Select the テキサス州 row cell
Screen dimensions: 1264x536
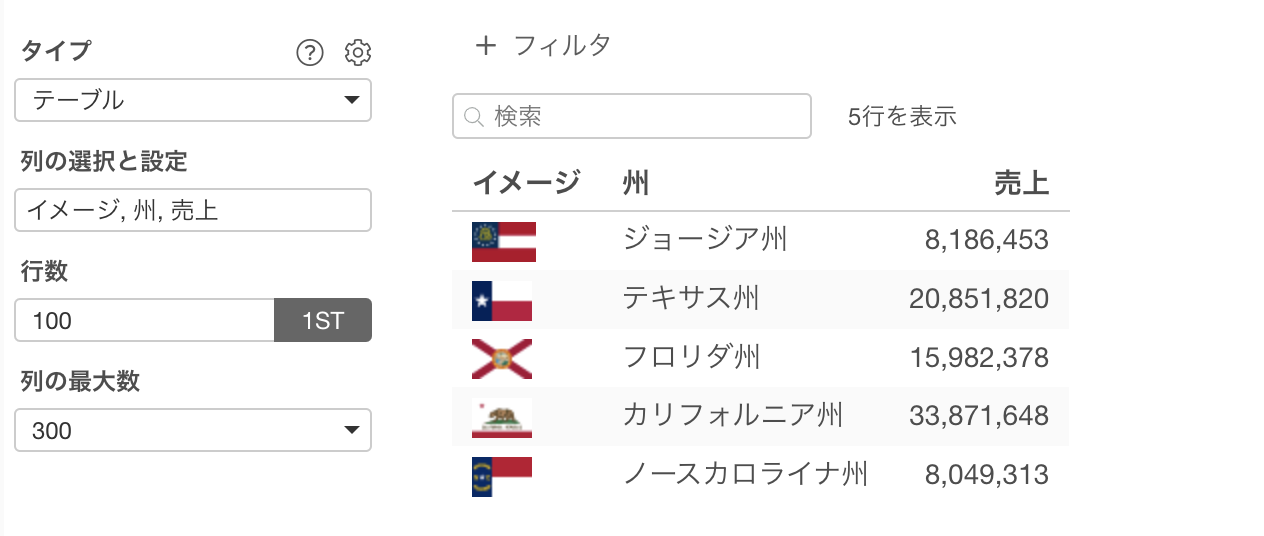[690, 298]
